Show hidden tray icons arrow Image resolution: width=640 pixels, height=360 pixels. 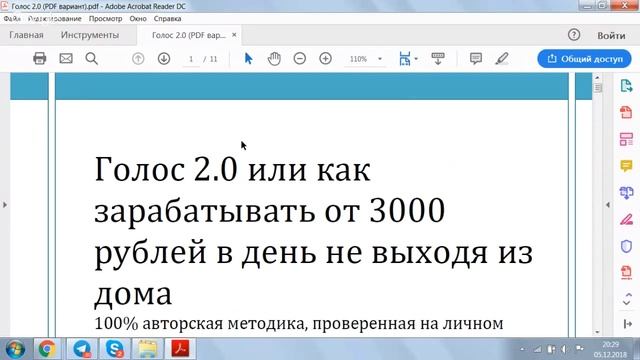coord(522,349)
